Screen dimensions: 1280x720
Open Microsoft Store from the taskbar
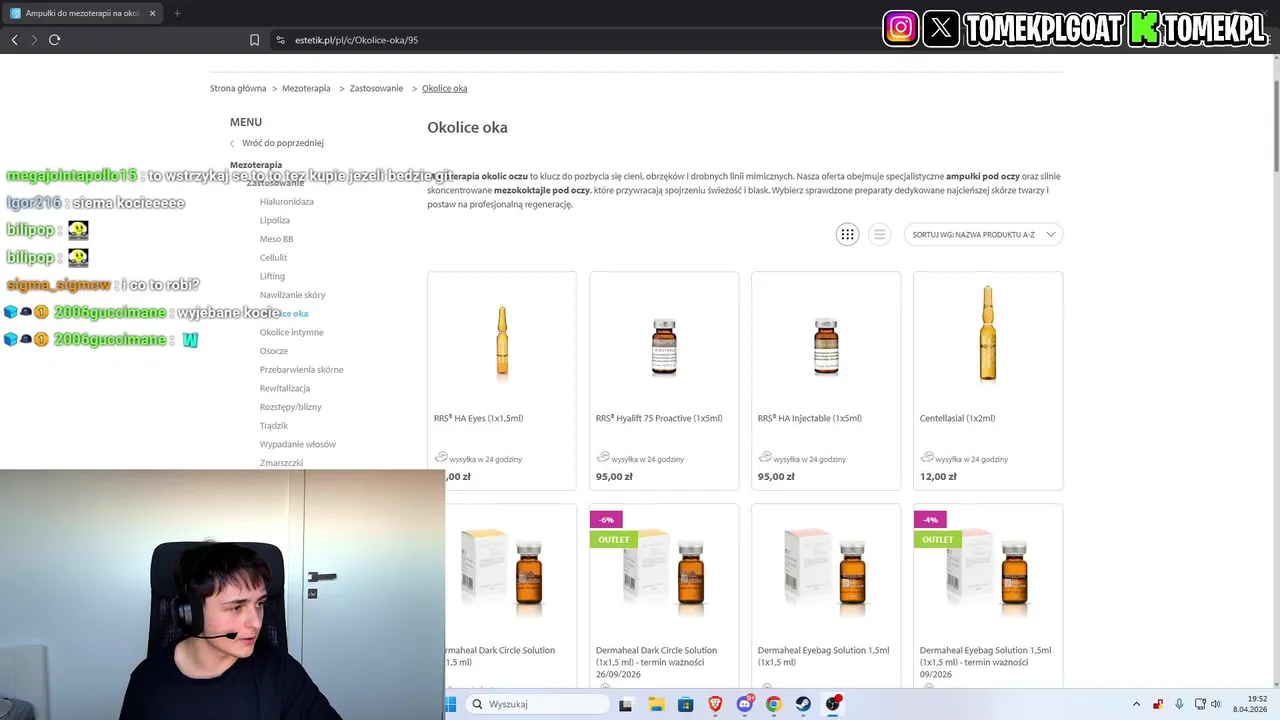[685, 704]
